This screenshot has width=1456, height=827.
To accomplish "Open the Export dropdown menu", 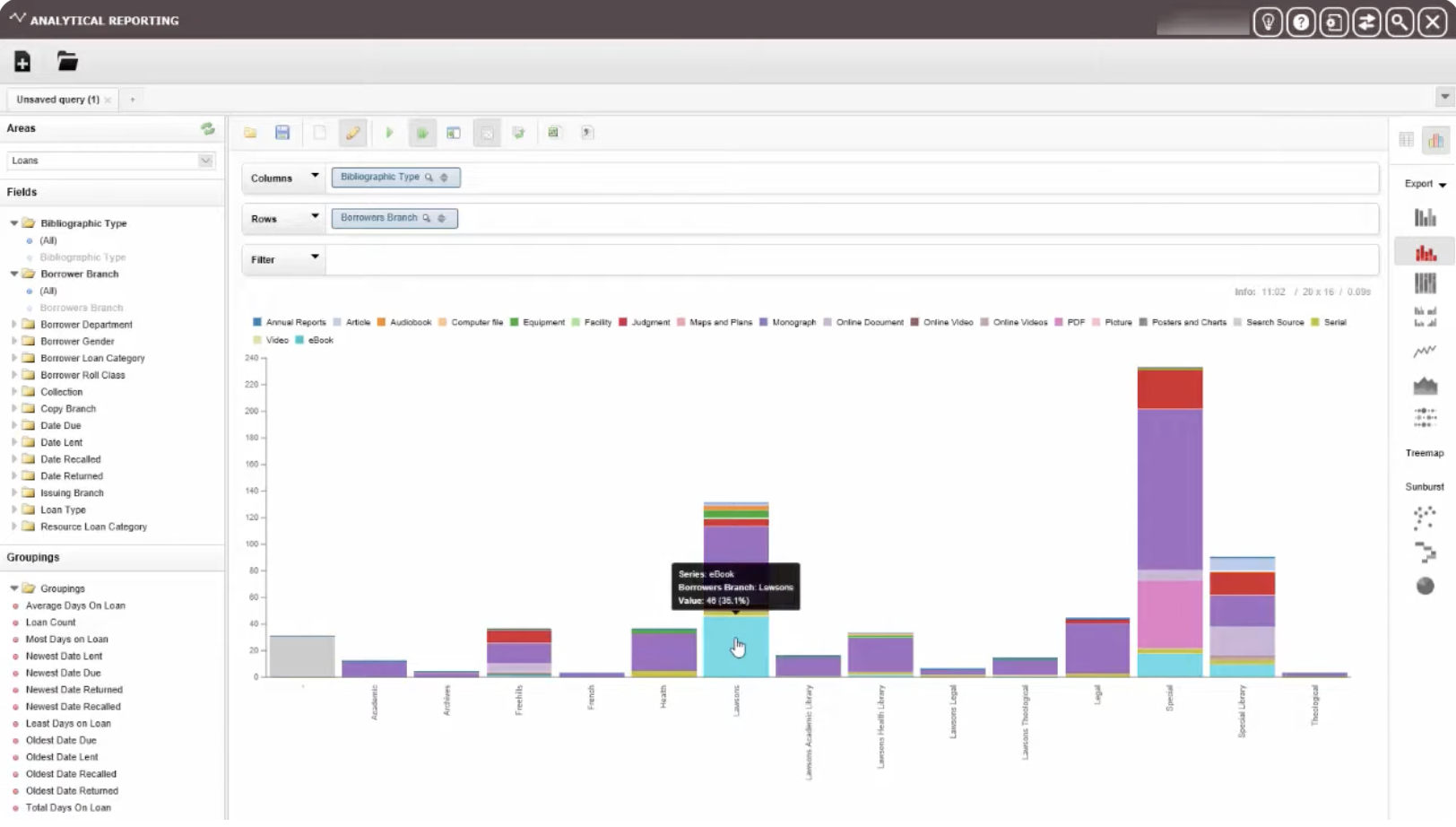I will pyautogui.click(x=1425, y=184).
